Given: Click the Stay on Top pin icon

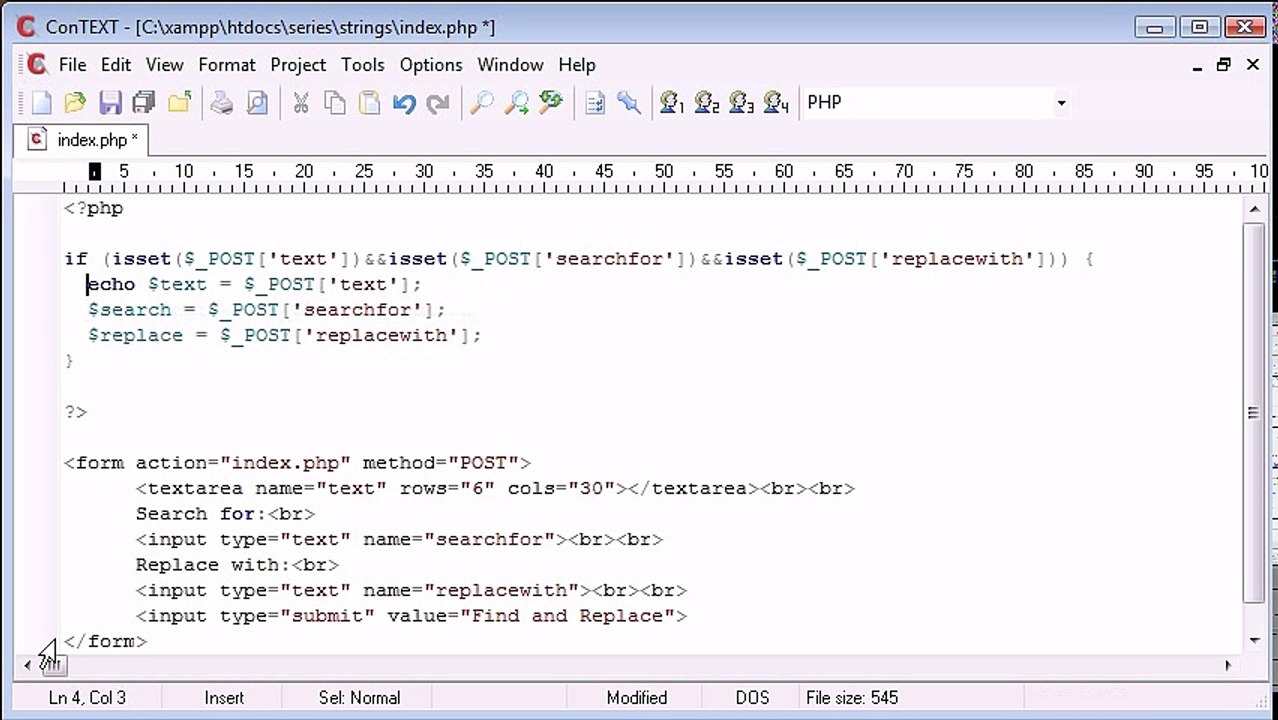Looking at the screenshot, I should [629, 102].
